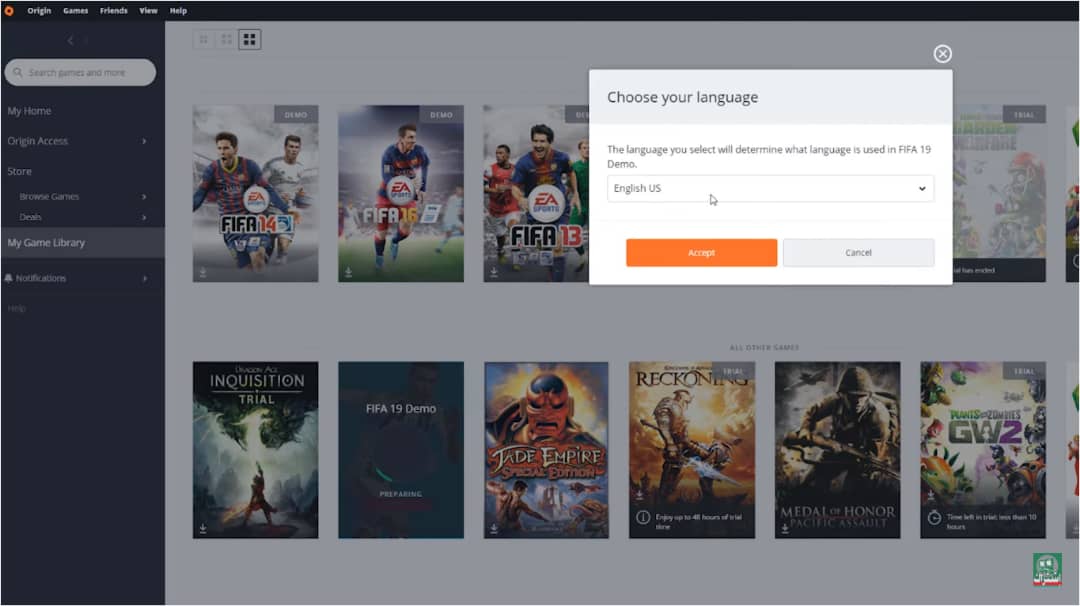
Task: Click the download icon on Dragon Age Inquisition
Action: point(203,528)
